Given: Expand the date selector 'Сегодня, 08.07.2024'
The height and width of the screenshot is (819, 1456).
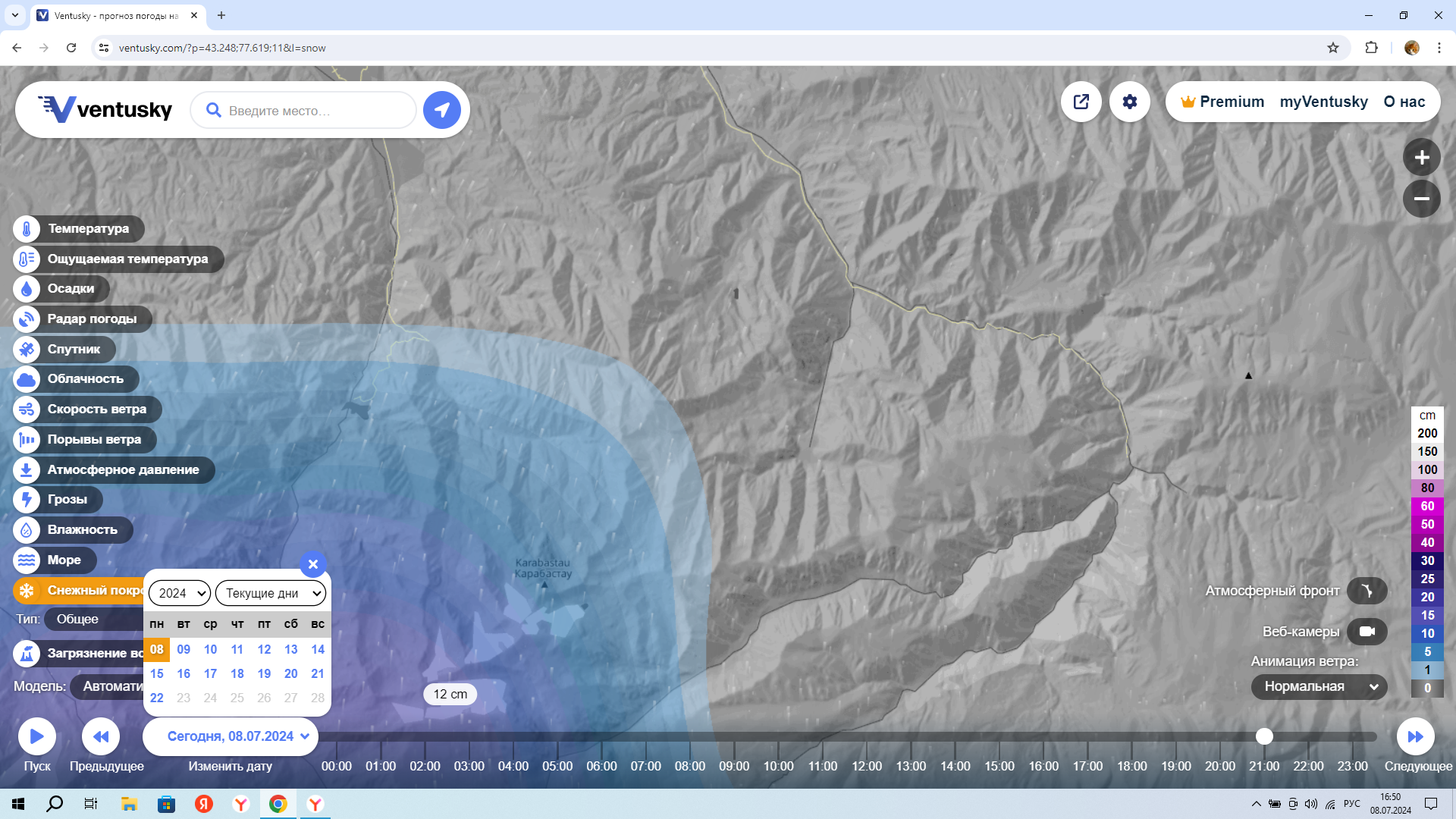Looking at the screenshot, I should (231, 736).
